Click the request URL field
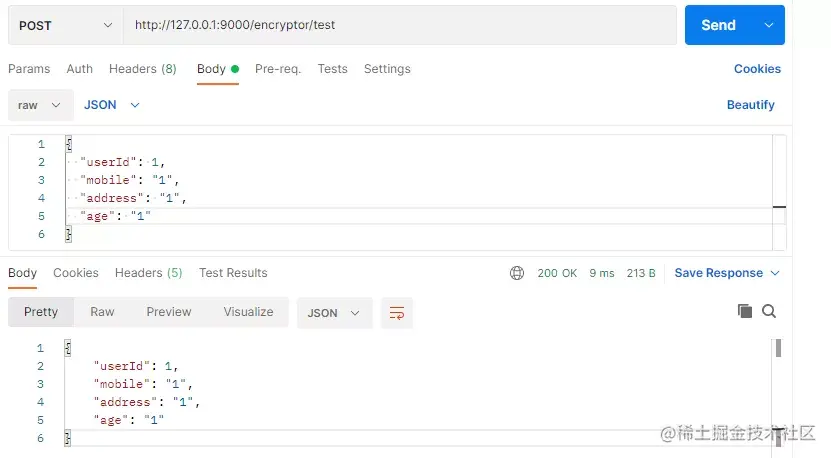The width and height of the screenshot is (831, 458). point(400,25)
